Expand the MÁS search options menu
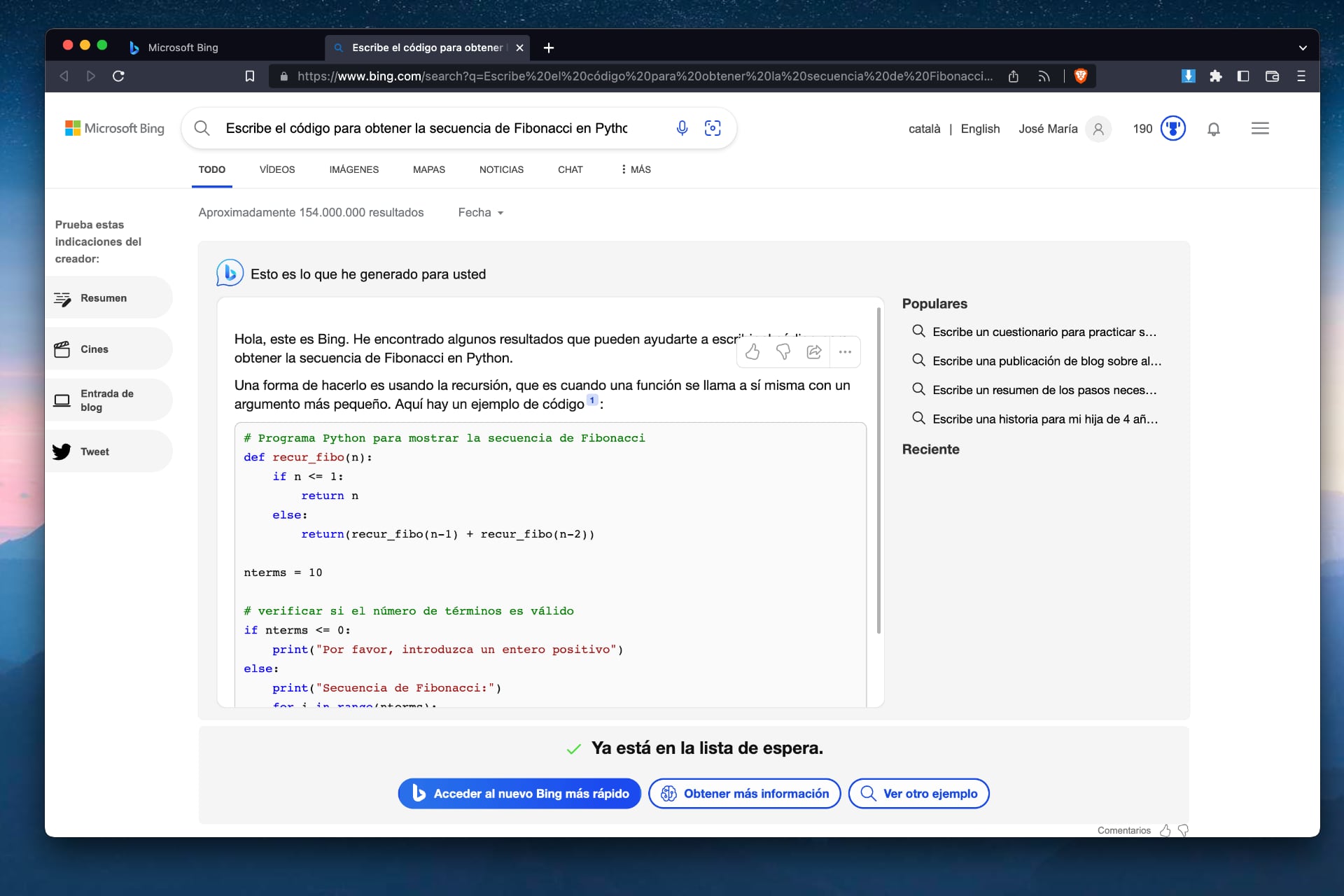Viewport: 1344px width, 896px height. point(634,169)
